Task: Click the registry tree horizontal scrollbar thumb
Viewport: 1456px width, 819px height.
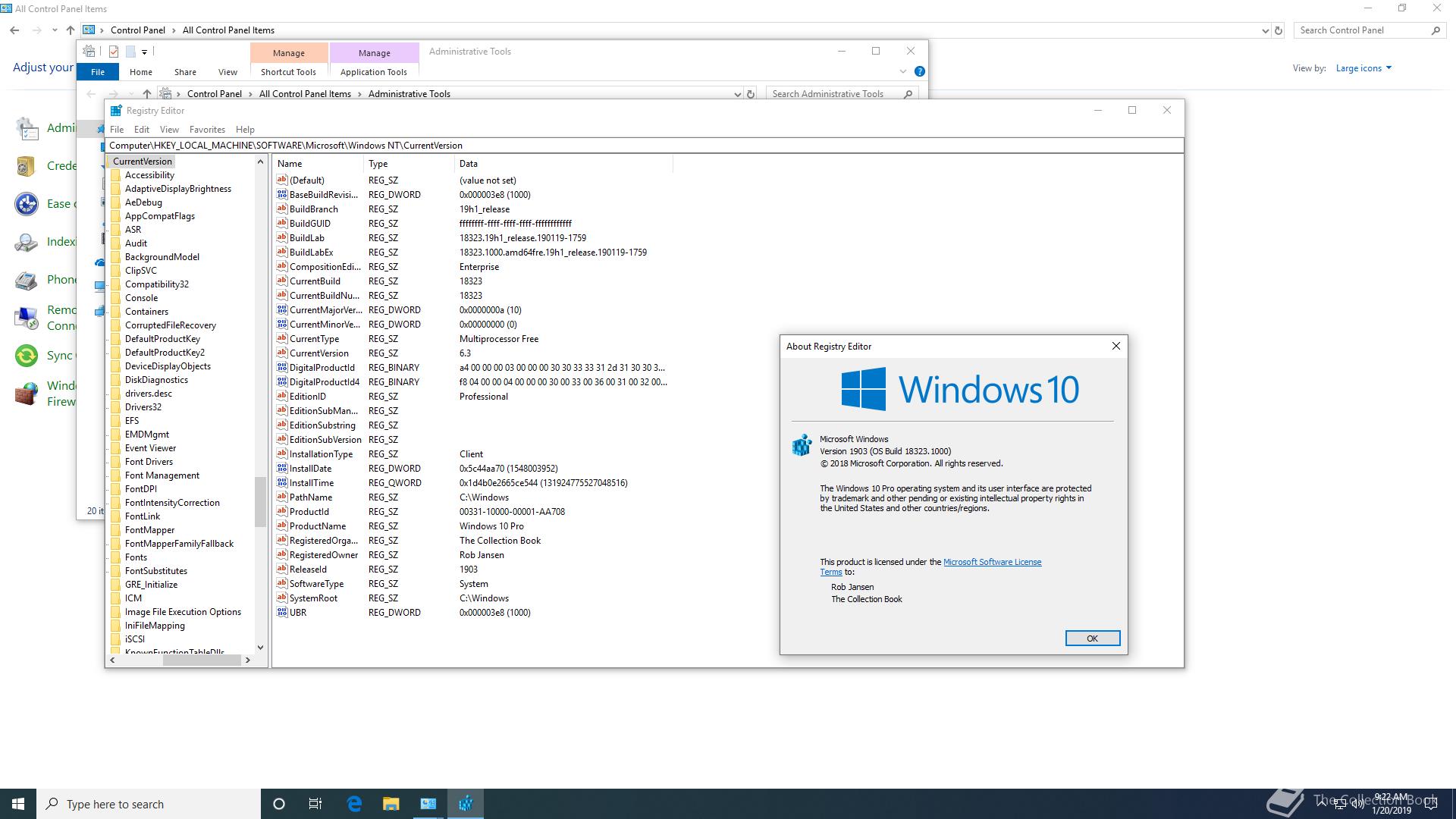Action: point(202,661)
